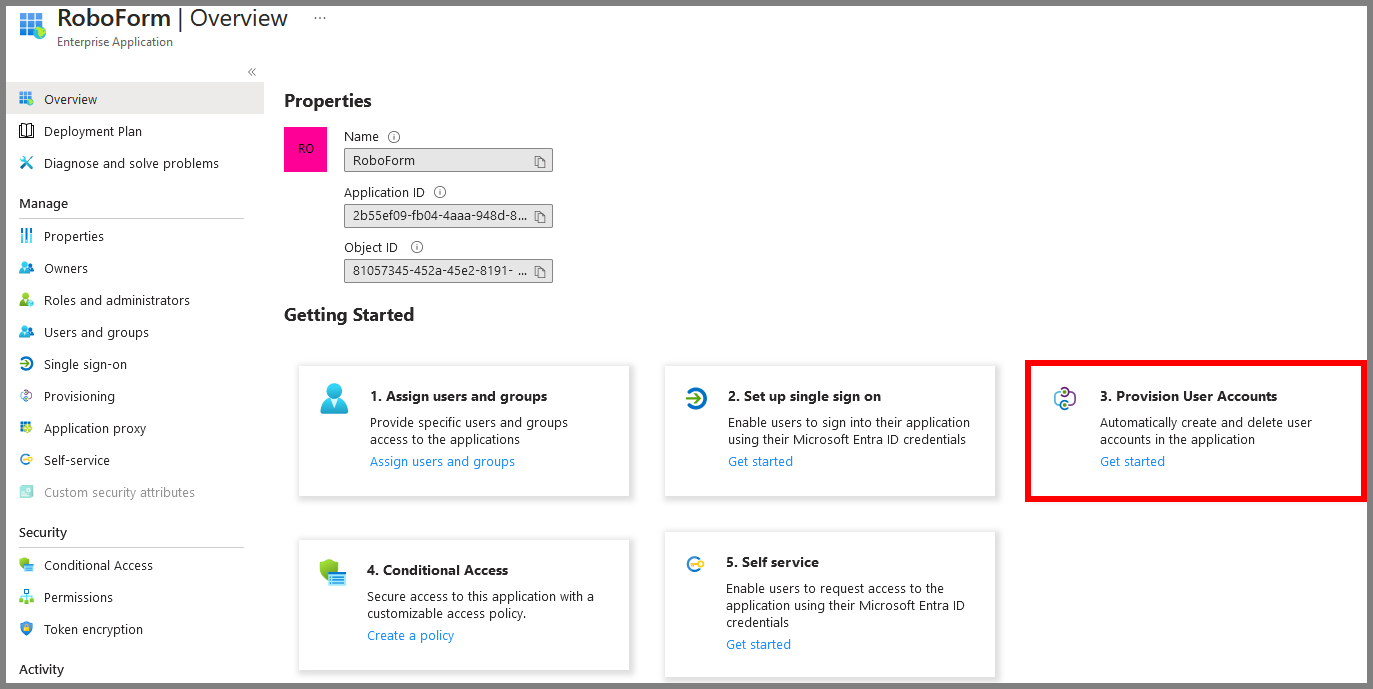
Task: Click the Deployment Plan book icon
Action: (x=26, y=131)
